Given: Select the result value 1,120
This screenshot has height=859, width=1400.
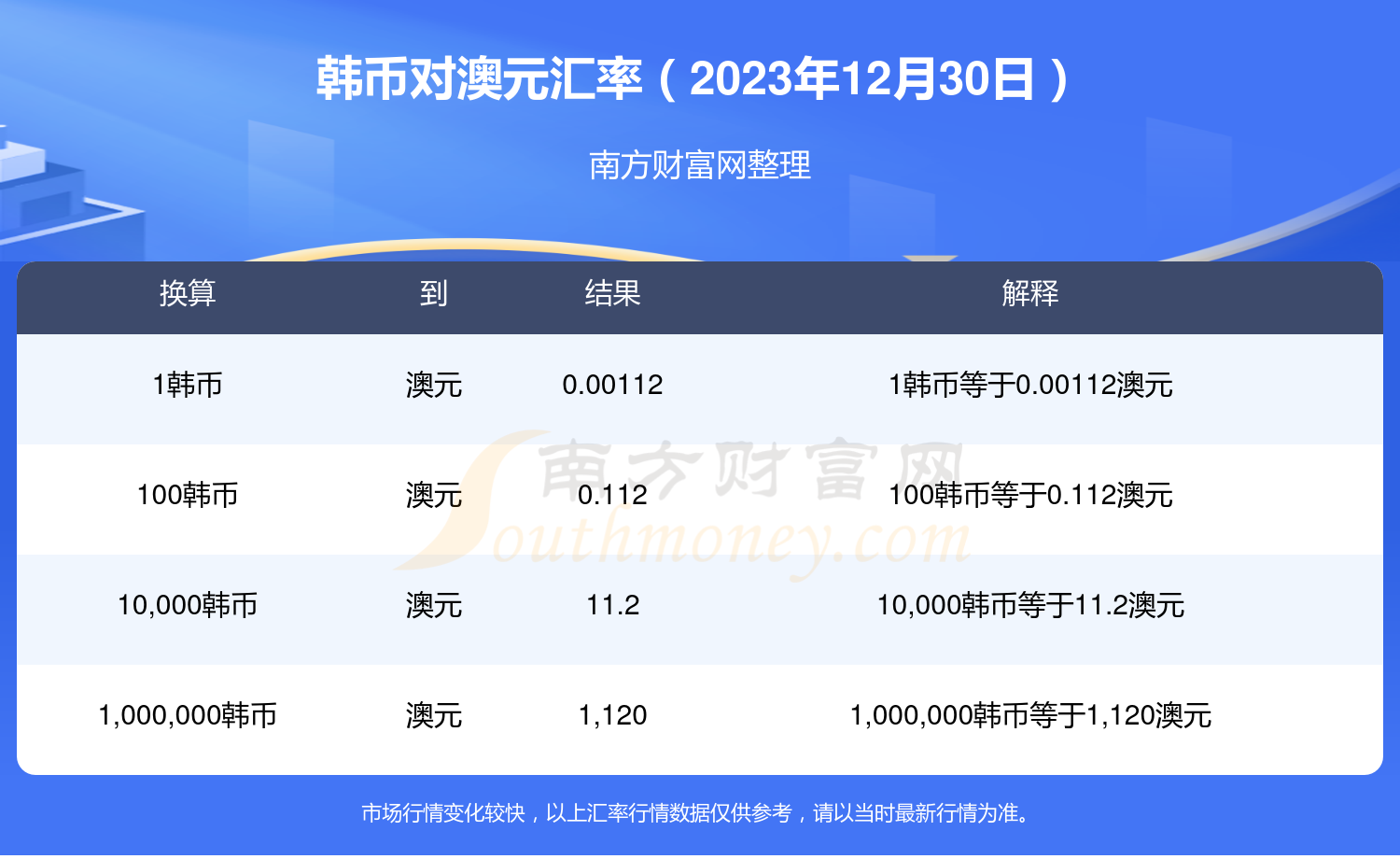Looking at the screenshot, I should [612, 715].
